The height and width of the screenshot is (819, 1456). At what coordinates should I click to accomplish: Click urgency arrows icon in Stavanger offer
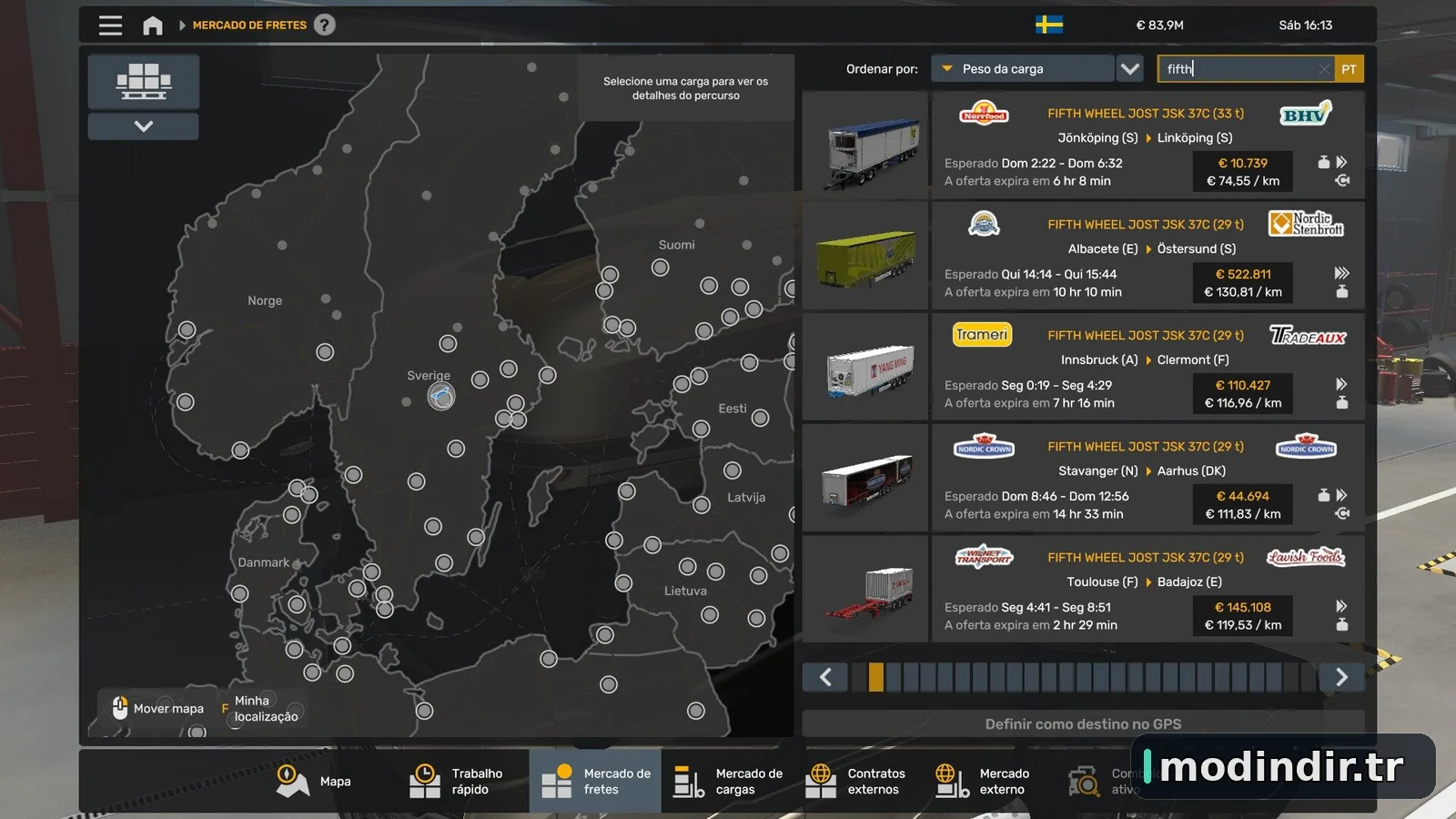click(x=1341, y=495)
